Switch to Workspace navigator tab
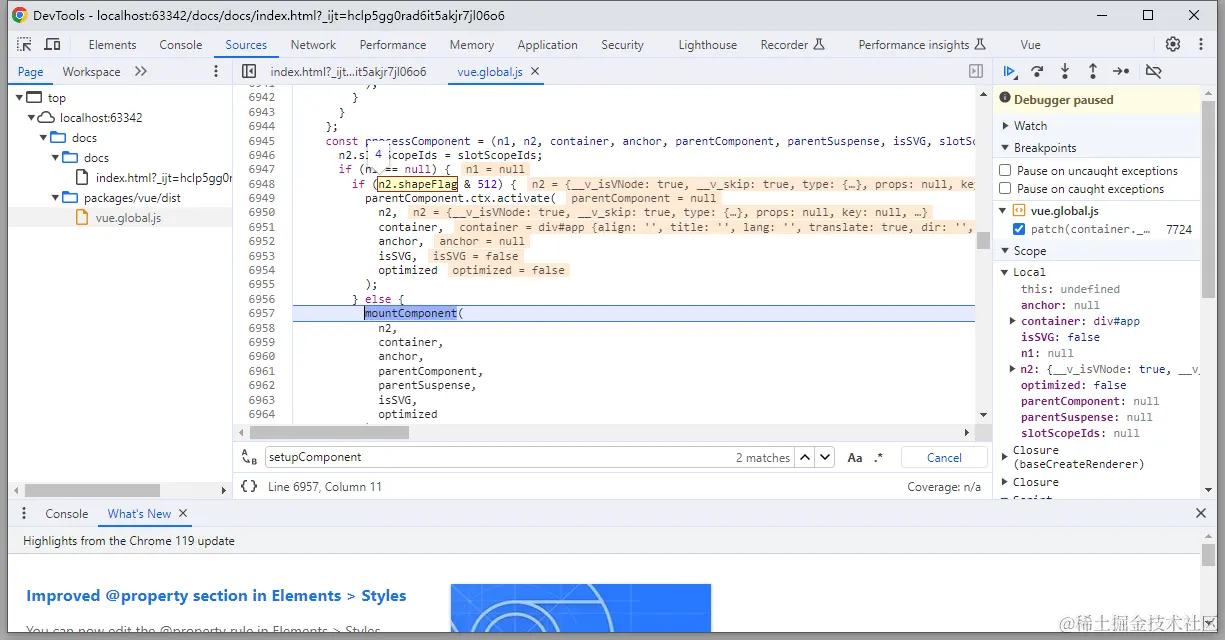This screenshot has height=640, width=1225. point(91,72)
